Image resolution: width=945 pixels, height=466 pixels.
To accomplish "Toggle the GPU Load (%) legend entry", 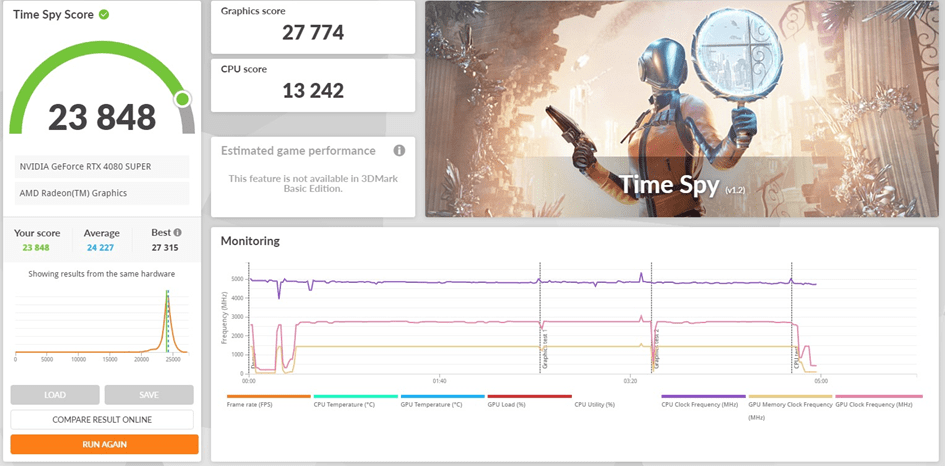I will click(x=529, y=401).
